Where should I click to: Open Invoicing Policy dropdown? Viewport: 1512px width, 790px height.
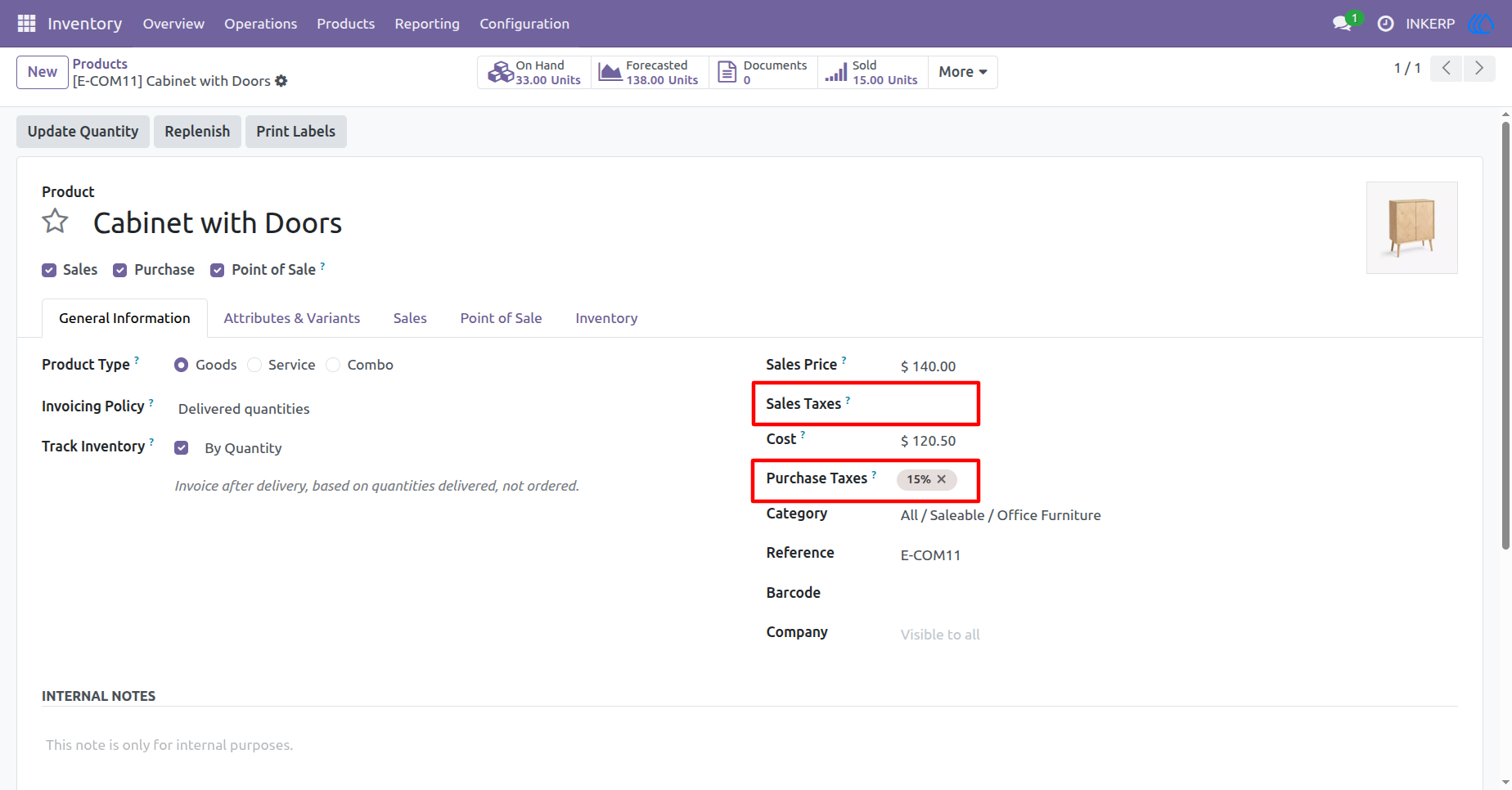click(244, 409)
